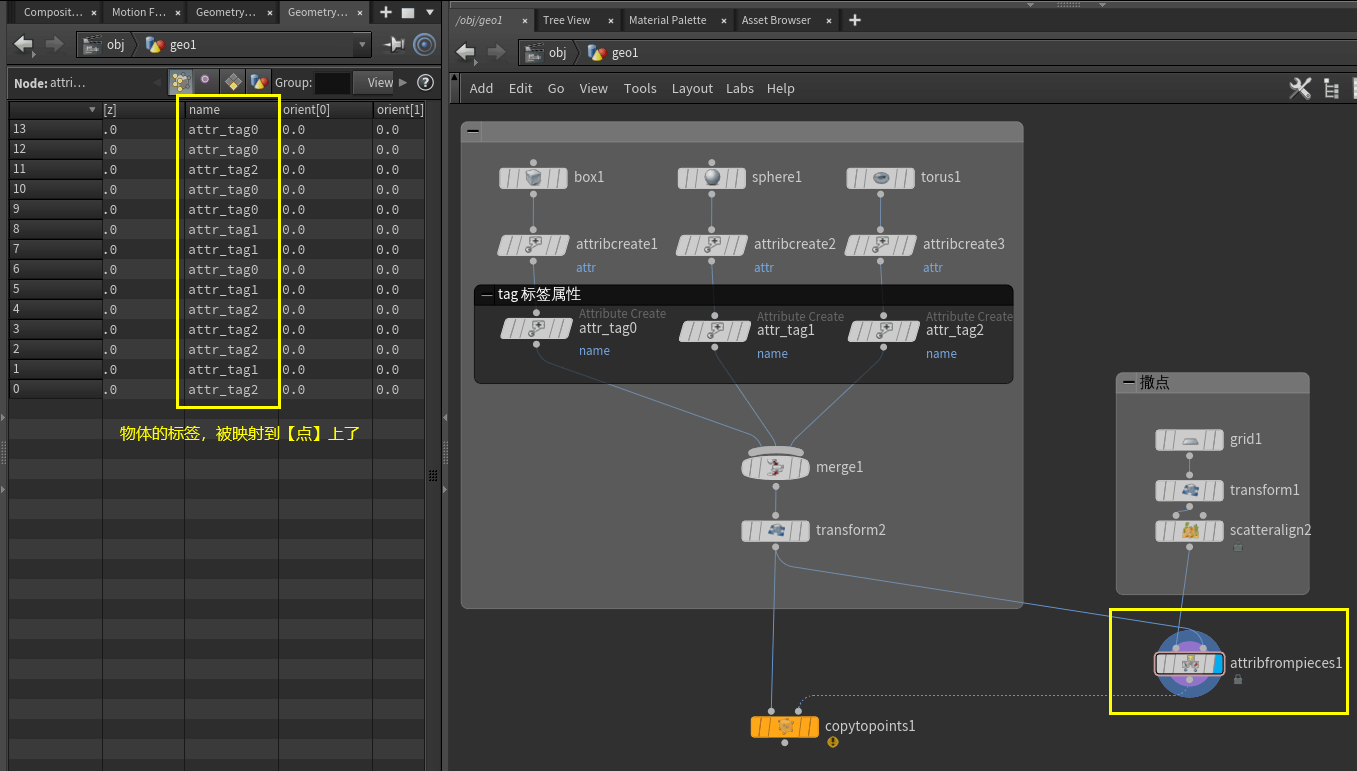Show vertex attributes in the spreadsheet
The height and width of the screenshot is (771, 1357).
tap(206, 82)
